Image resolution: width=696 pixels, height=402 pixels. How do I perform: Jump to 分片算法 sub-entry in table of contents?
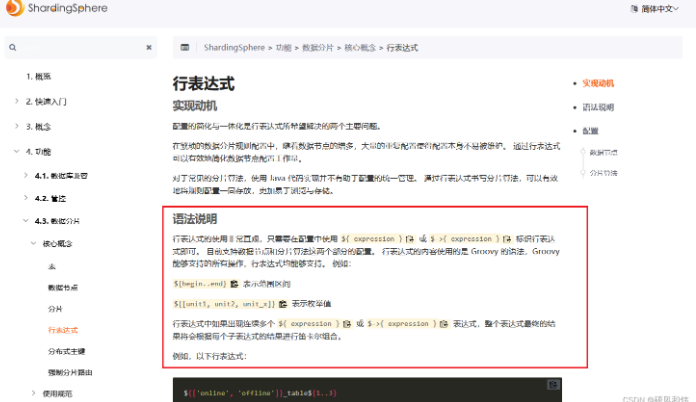[x=603, y=173]
